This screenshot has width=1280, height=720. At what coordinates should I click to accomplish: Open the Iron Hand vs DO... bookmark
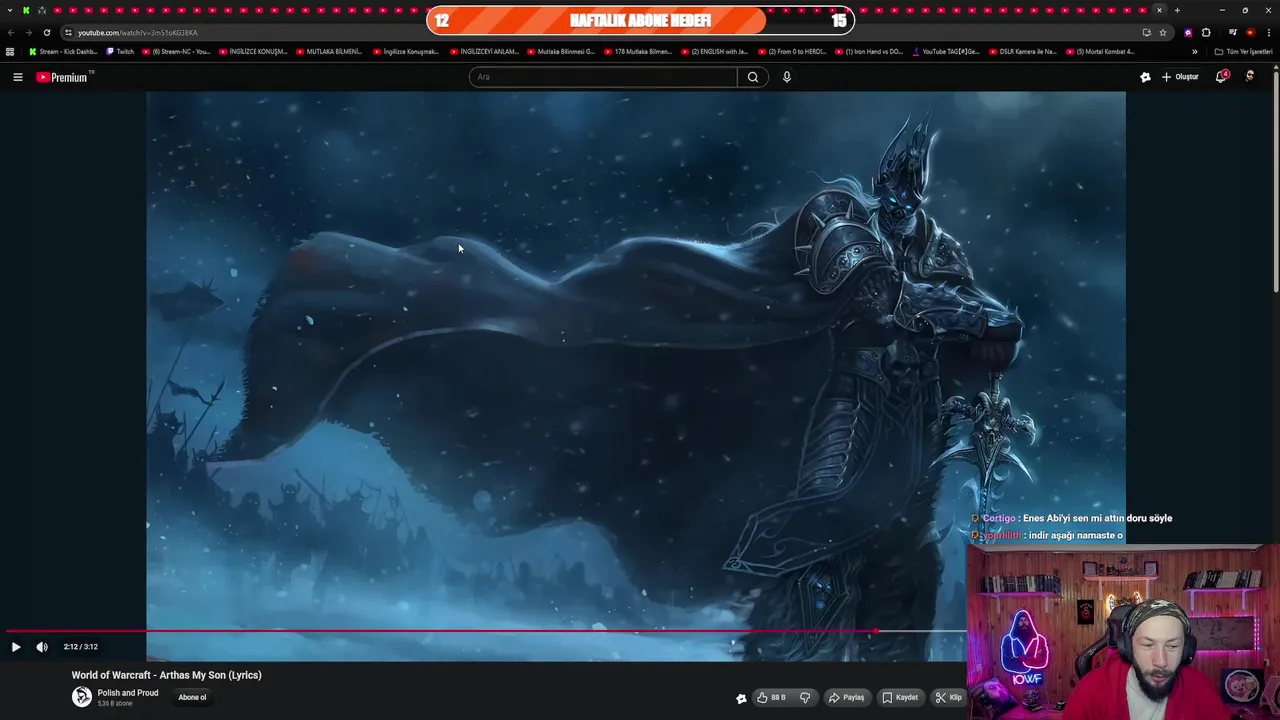868,52
